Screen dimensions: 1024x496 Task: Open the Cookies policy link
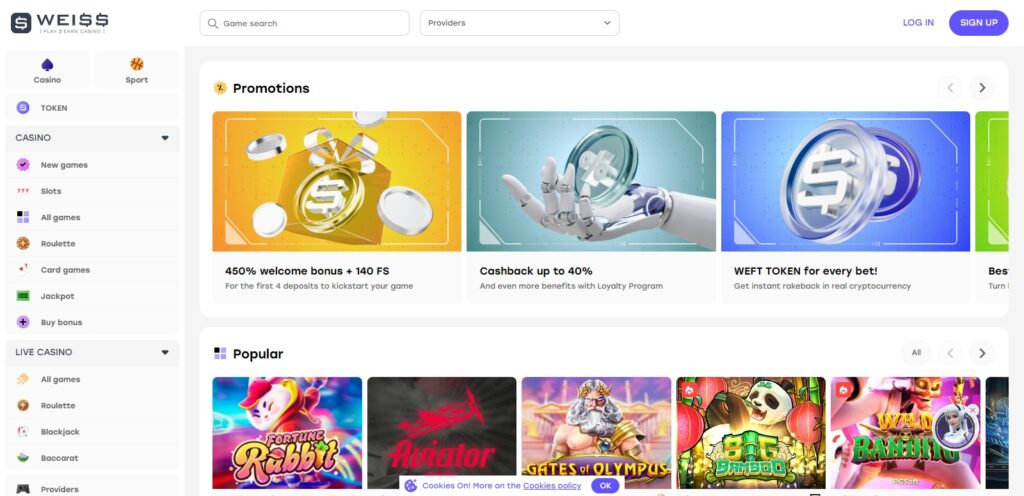tap(552, 486)
